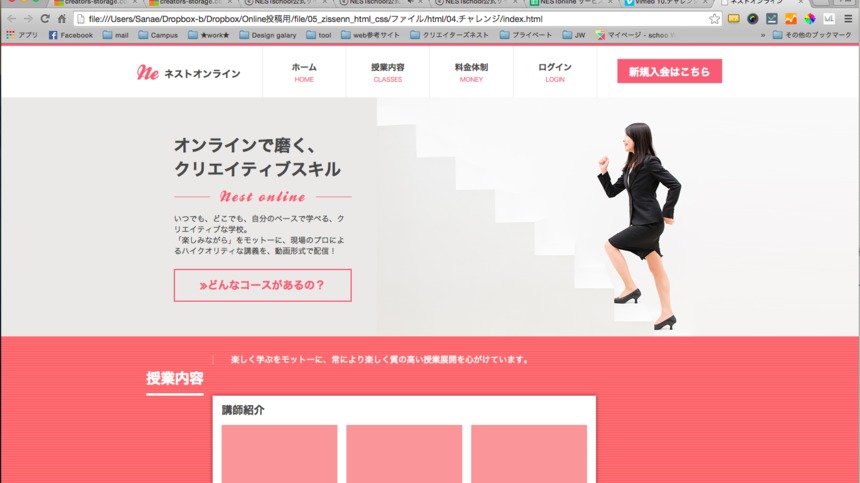Expand the ★work★ bookmark folder
This screenshot has height=483, width=860.
pos(208,35)
